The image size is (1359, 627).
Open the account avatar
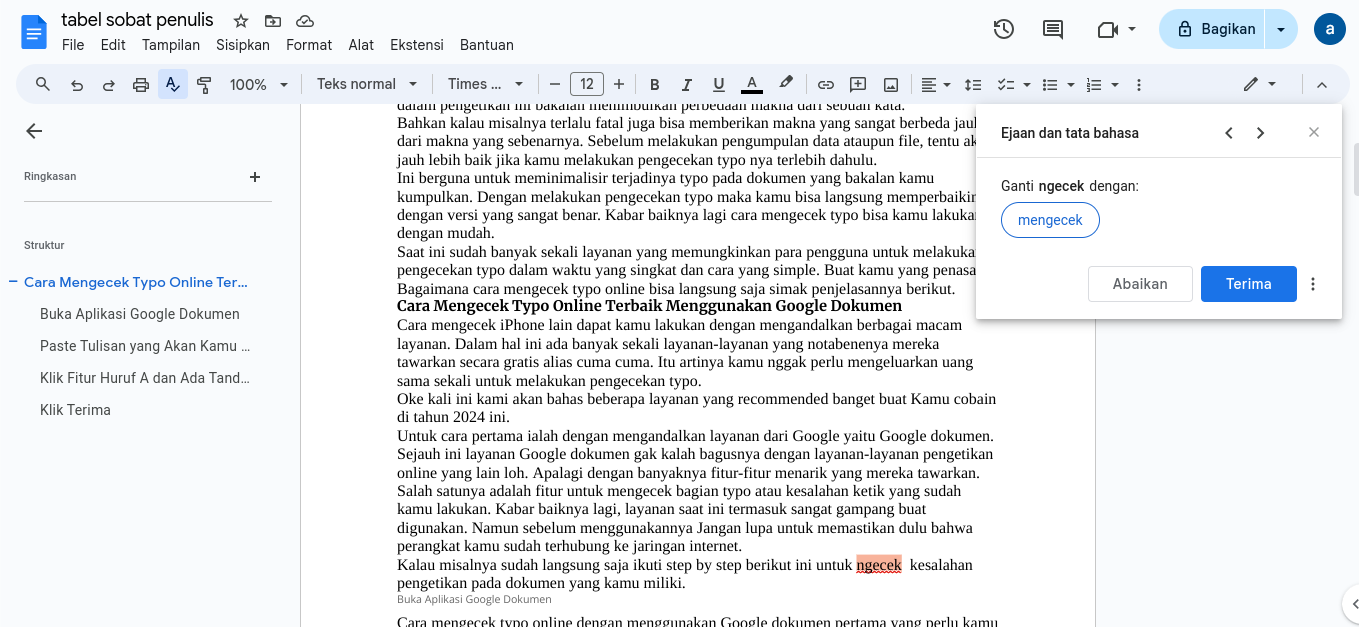pos(1329,29)
